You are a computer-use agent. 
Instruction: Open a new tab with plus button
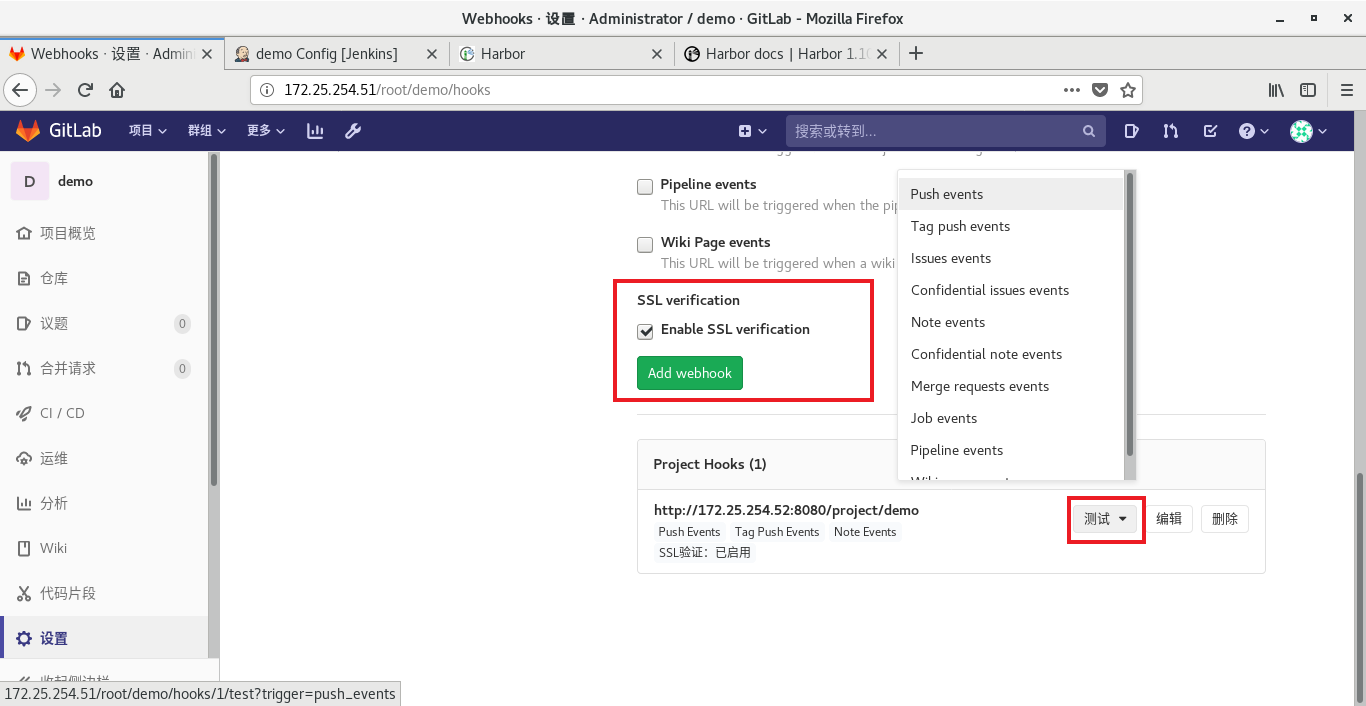coord(916,54)
